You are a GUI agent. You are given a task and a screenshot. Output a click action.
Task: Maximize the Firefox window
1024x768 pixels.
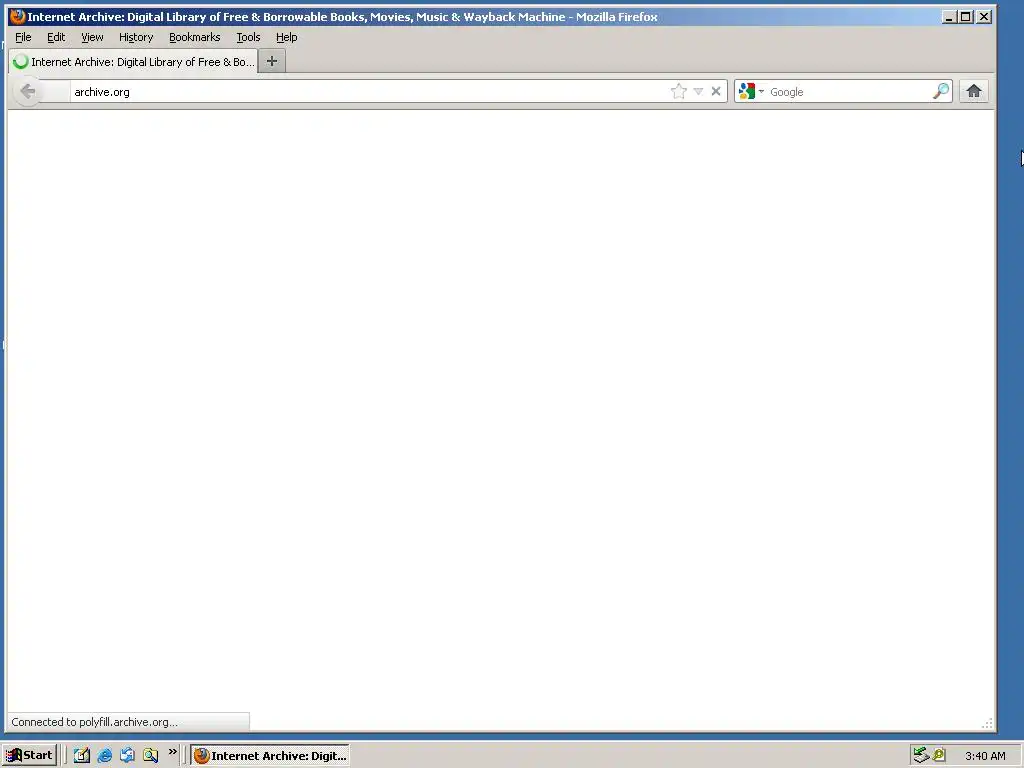click(965, 16)
